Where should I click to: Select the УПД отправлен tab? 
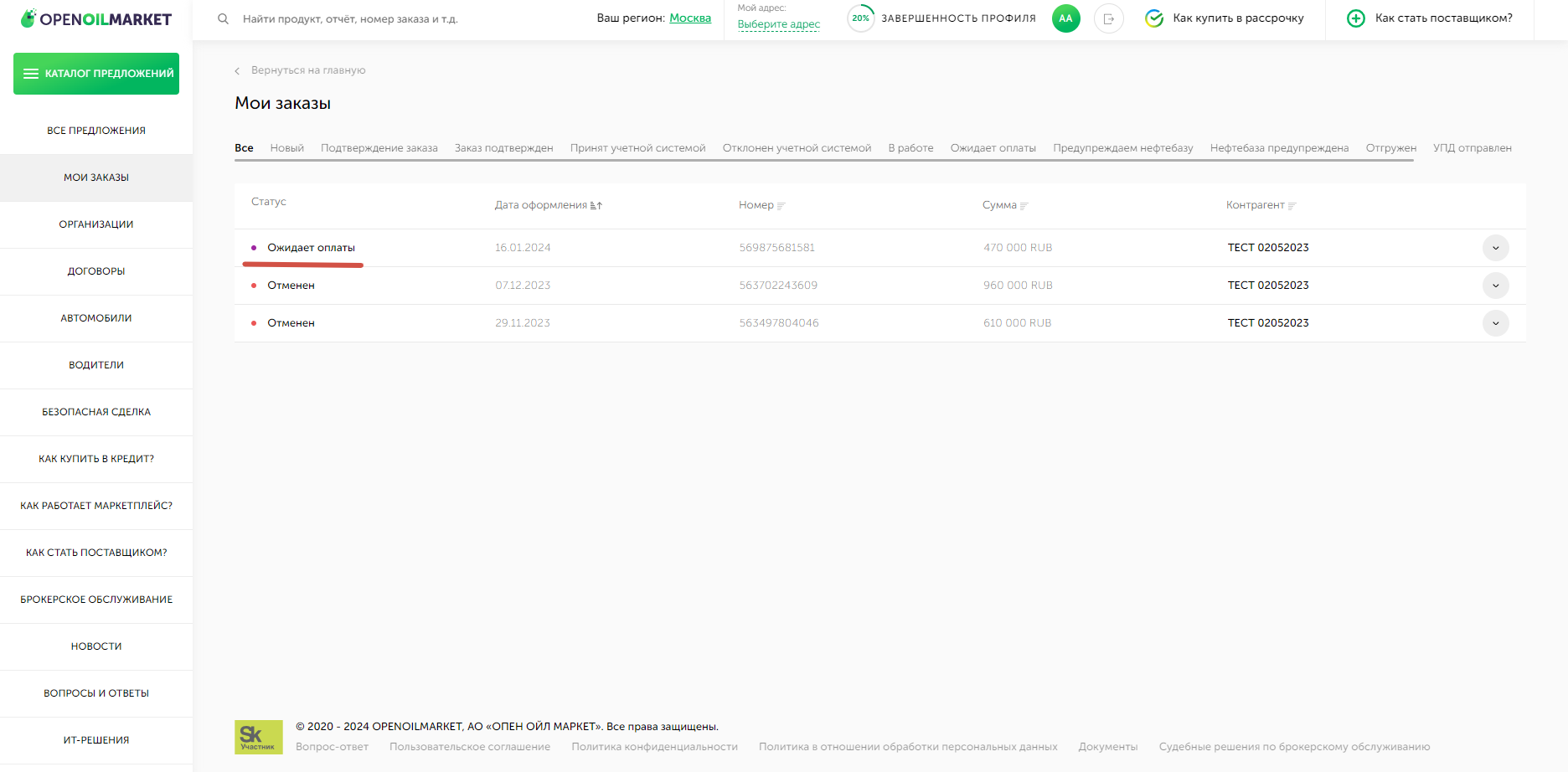click(x=1473, y=148)
